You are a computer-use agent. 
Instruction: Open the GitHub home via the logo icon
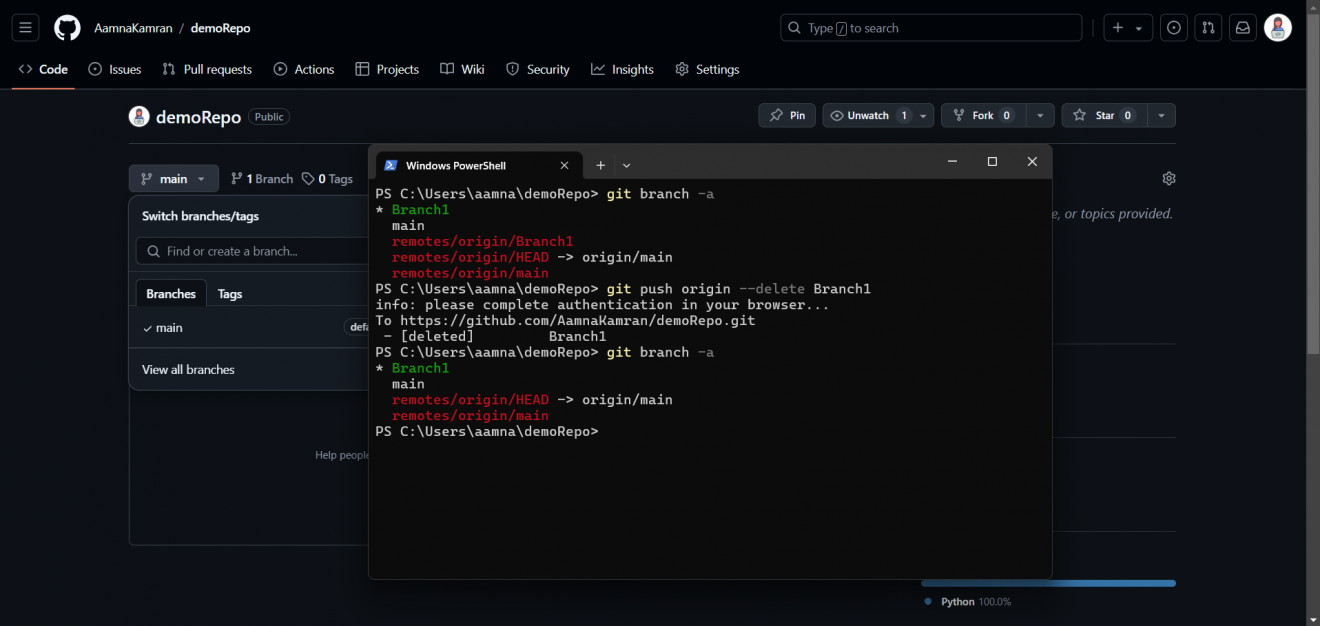pyautogui.click(x=66, y=27)
